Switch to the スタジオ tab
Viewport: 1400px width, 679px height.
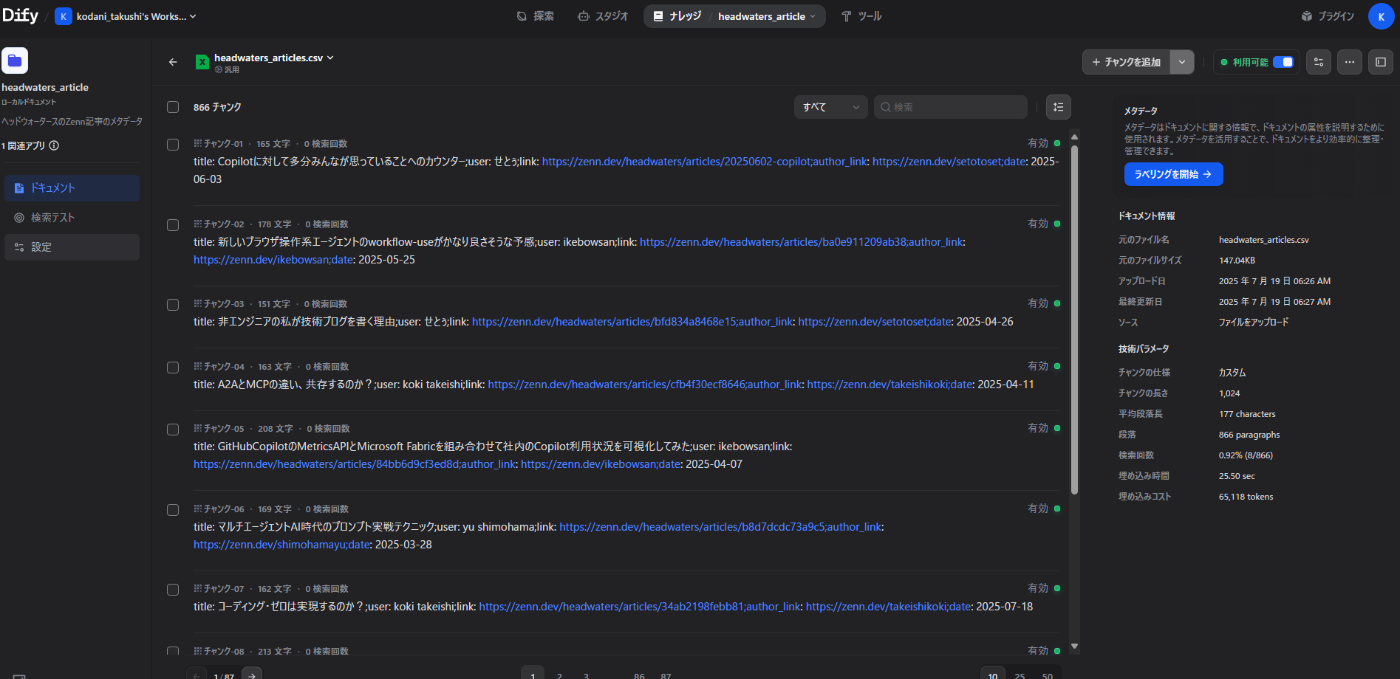click(604, 16)
